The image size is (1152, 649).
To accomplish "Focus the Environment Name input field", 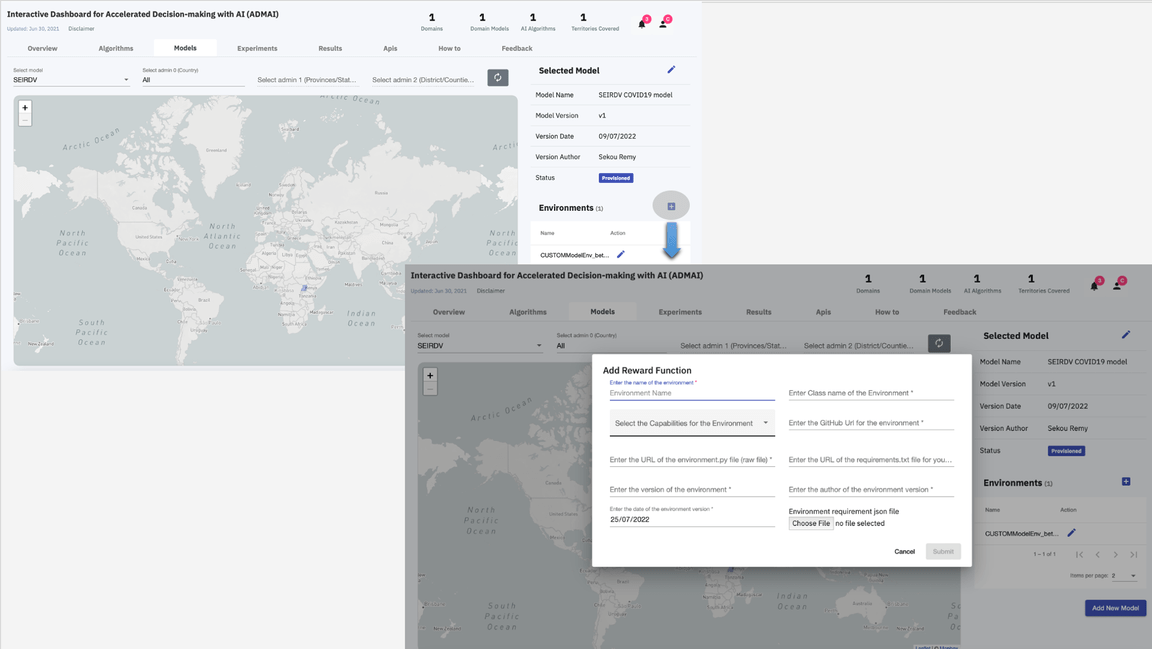I will click(692, 393).
